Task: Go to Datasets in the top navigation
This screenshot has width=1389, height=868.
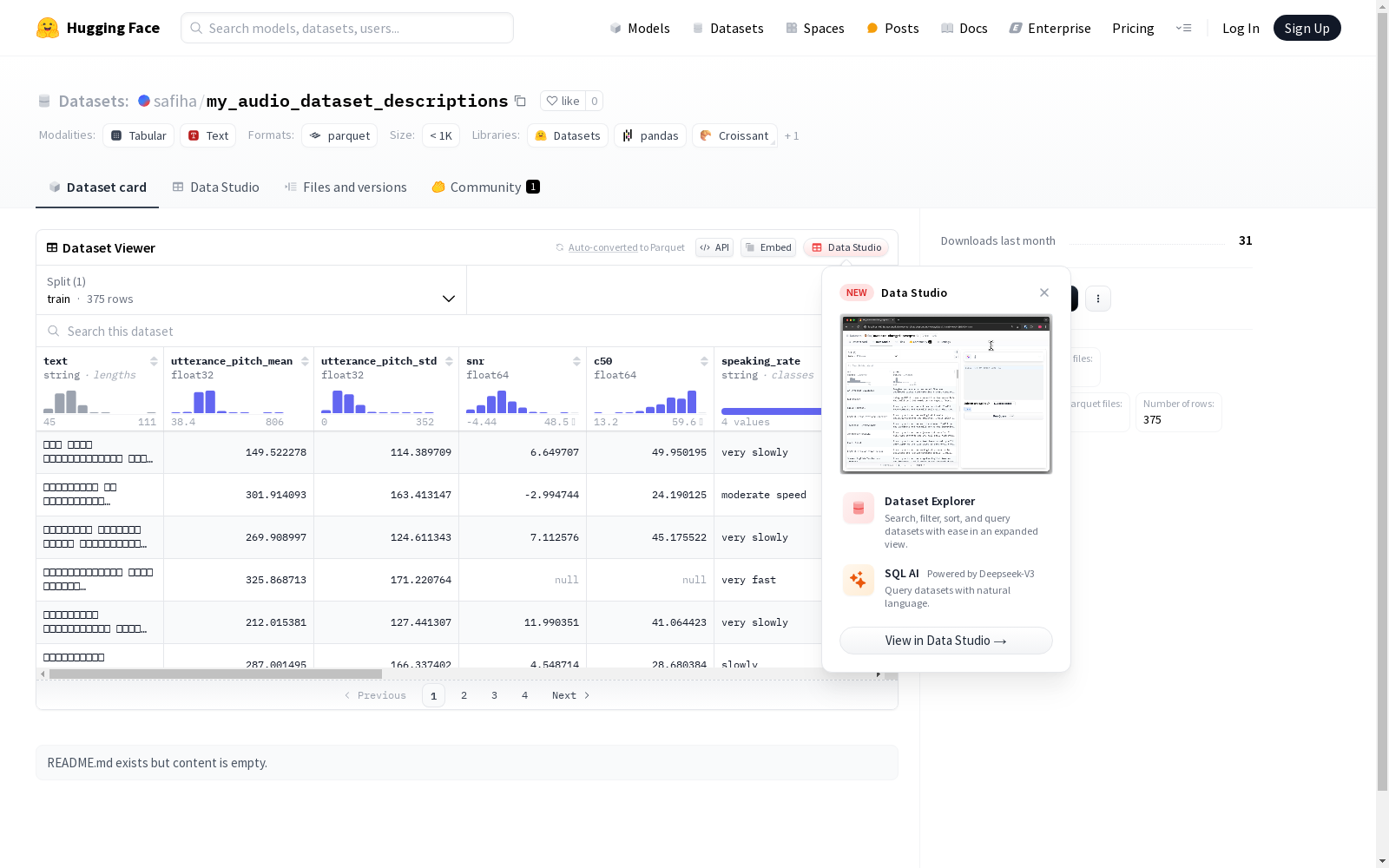Action: pos(727,28)
